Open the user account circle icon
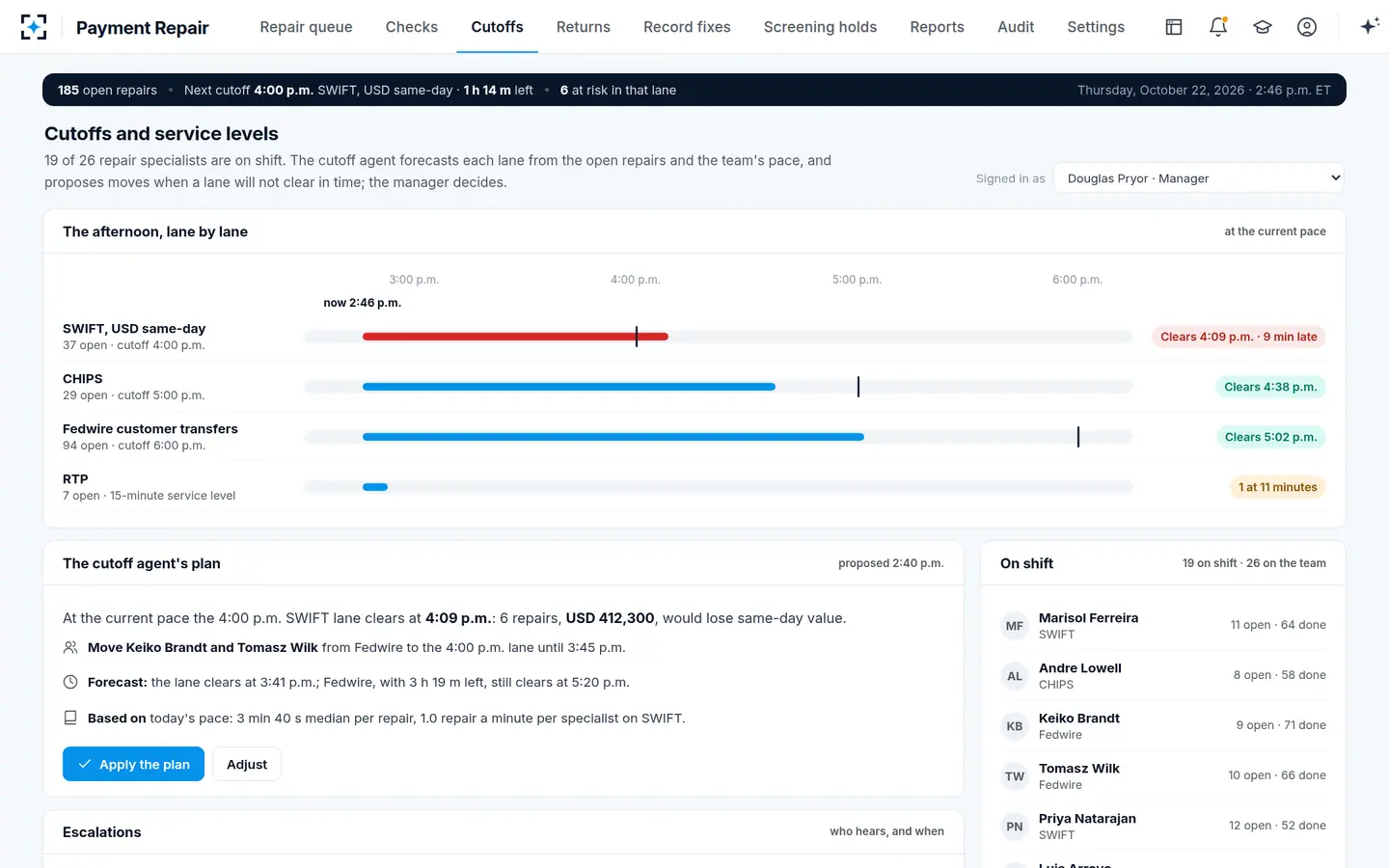This screenshot has width=1389, height=868. 1307,27
